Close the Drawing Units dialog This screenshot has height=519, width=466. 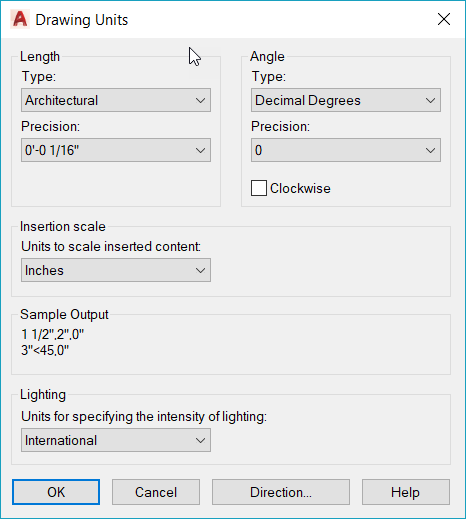[x=444, y=19]
